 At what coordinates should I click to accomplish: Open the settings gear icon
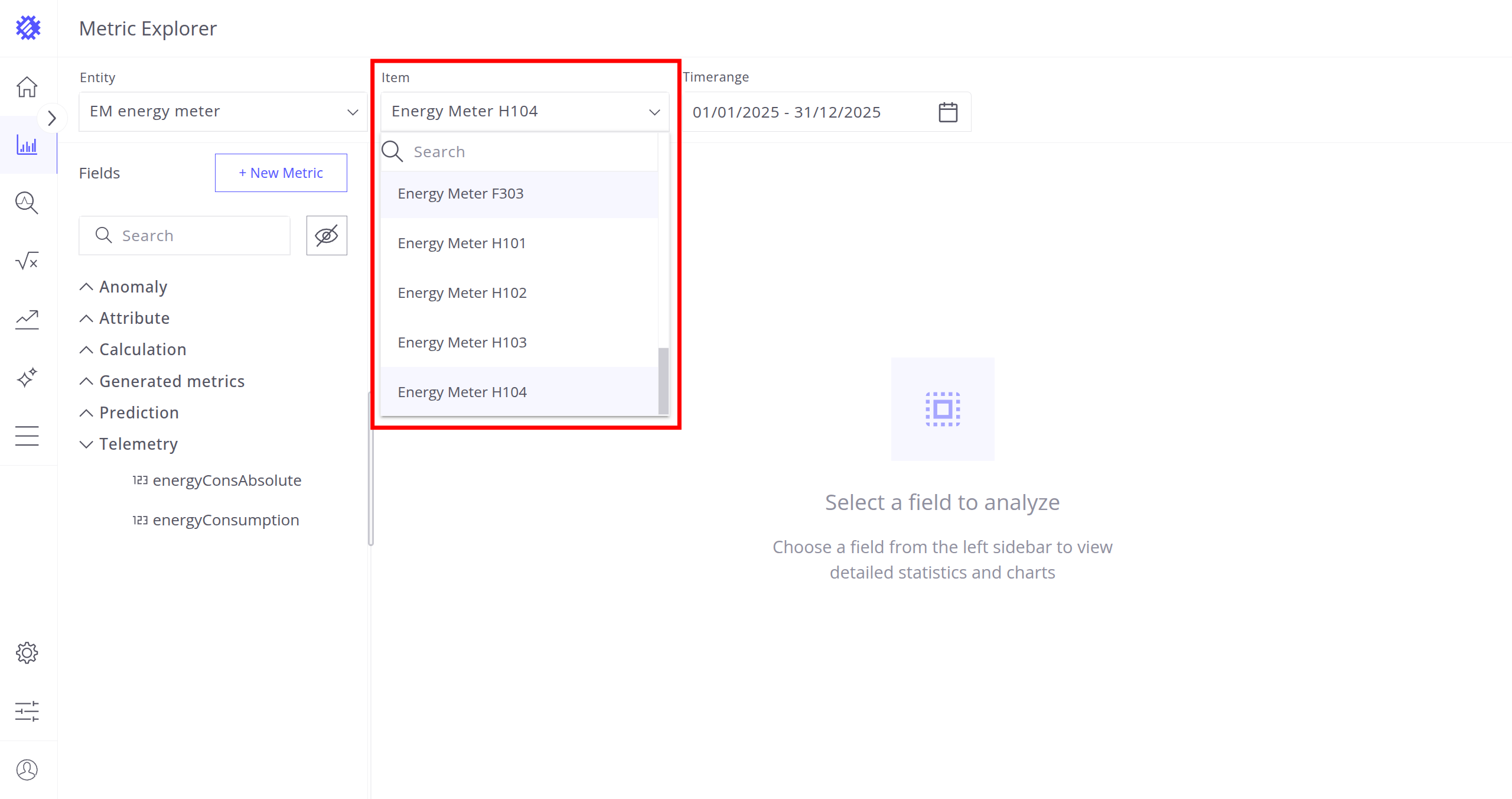[x=27, y=652]
